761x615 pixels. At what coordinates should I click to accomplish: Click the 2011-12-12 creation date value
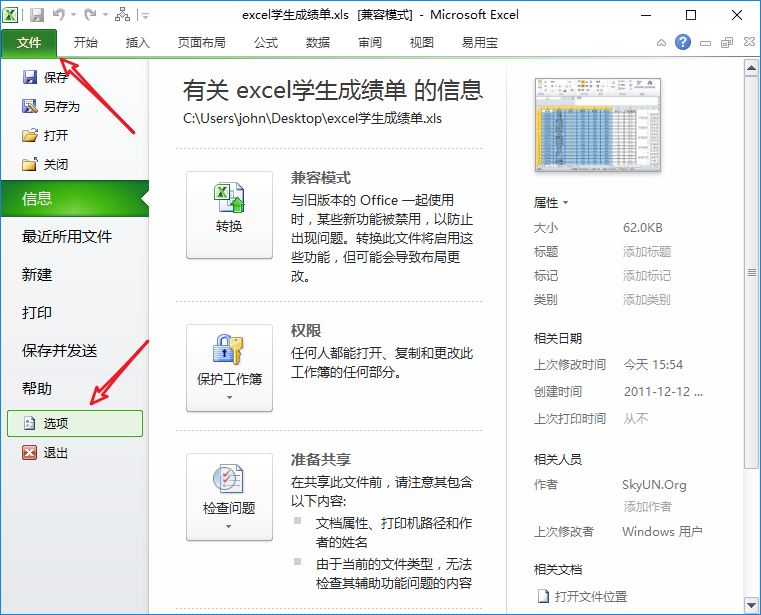coord(663,392)
